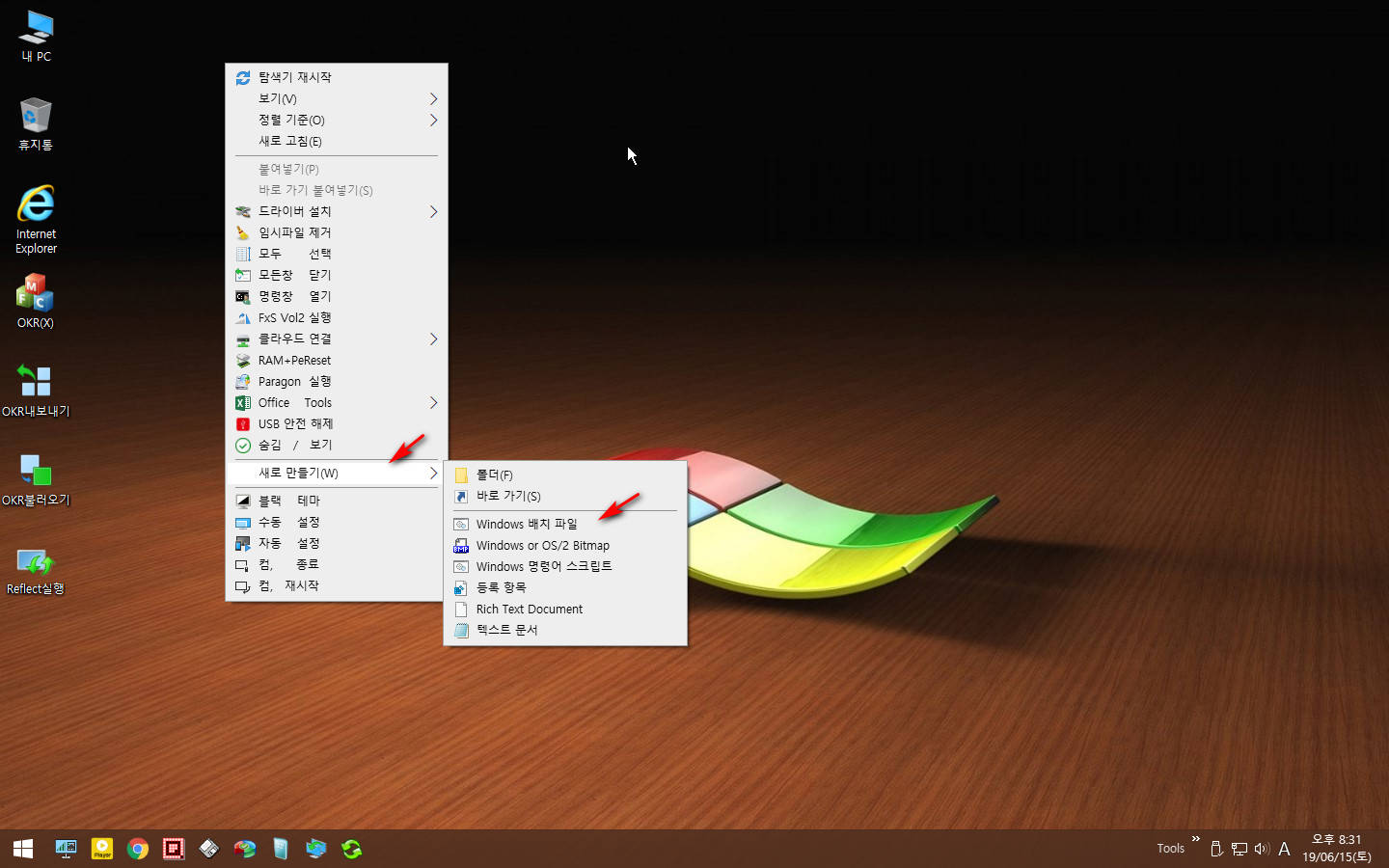Open the 내 PC desktop icon
Screen dimensions: 1389x868
36,36
